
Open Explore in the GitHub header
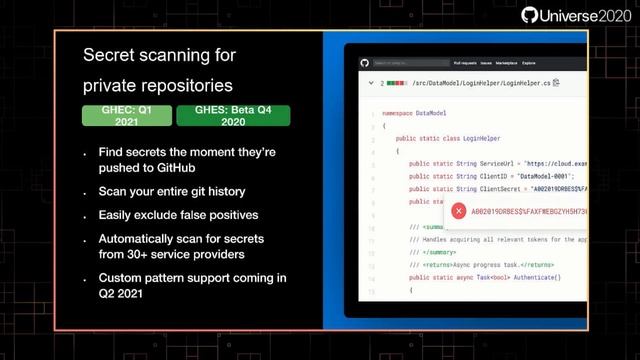[x=528, y=63]
